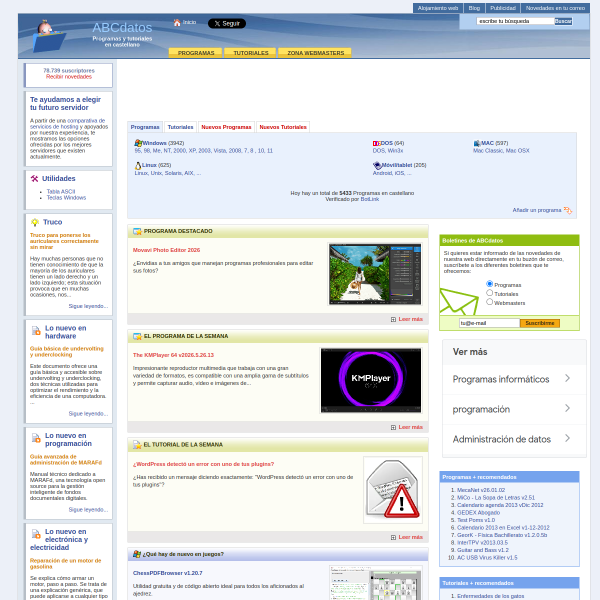Click the search text field
The width and height of the screenshot is (600, 600).
point(515,21)
